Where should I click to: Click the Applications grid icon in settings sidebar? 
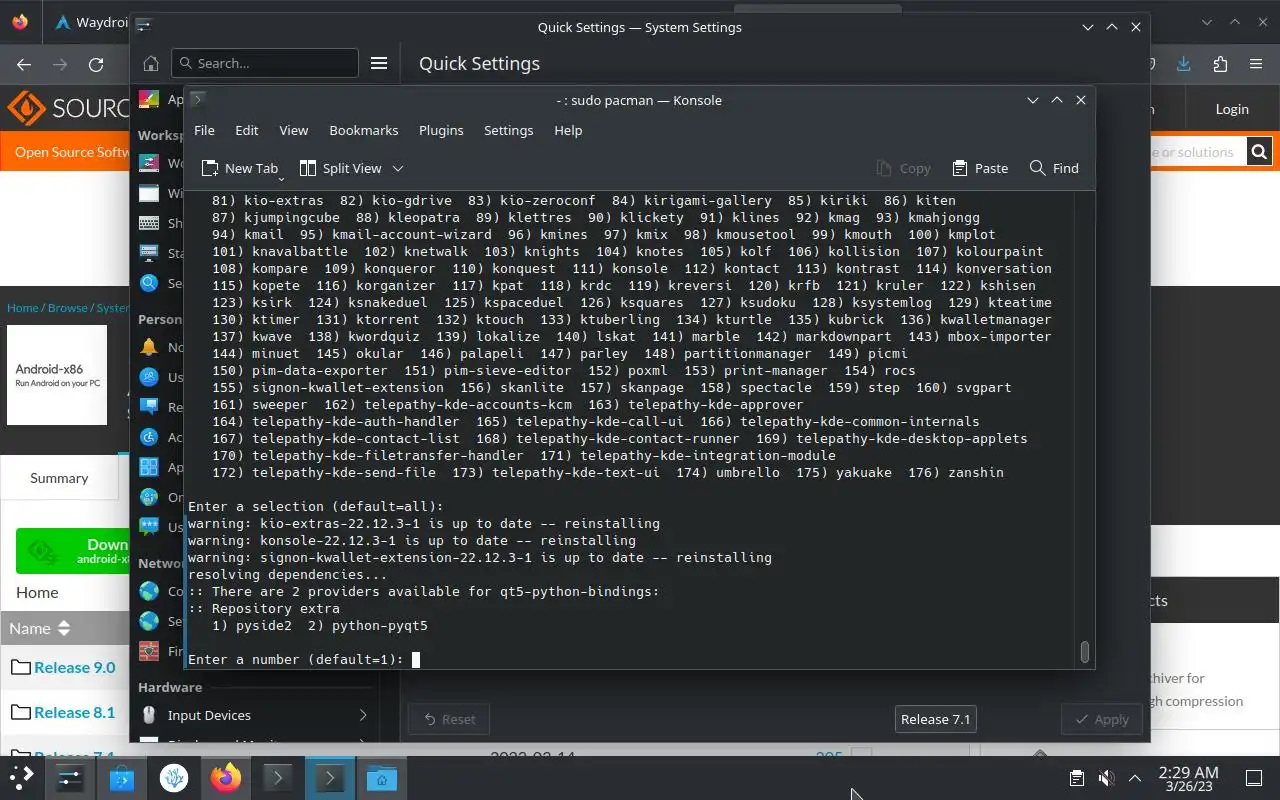point(149,467)
